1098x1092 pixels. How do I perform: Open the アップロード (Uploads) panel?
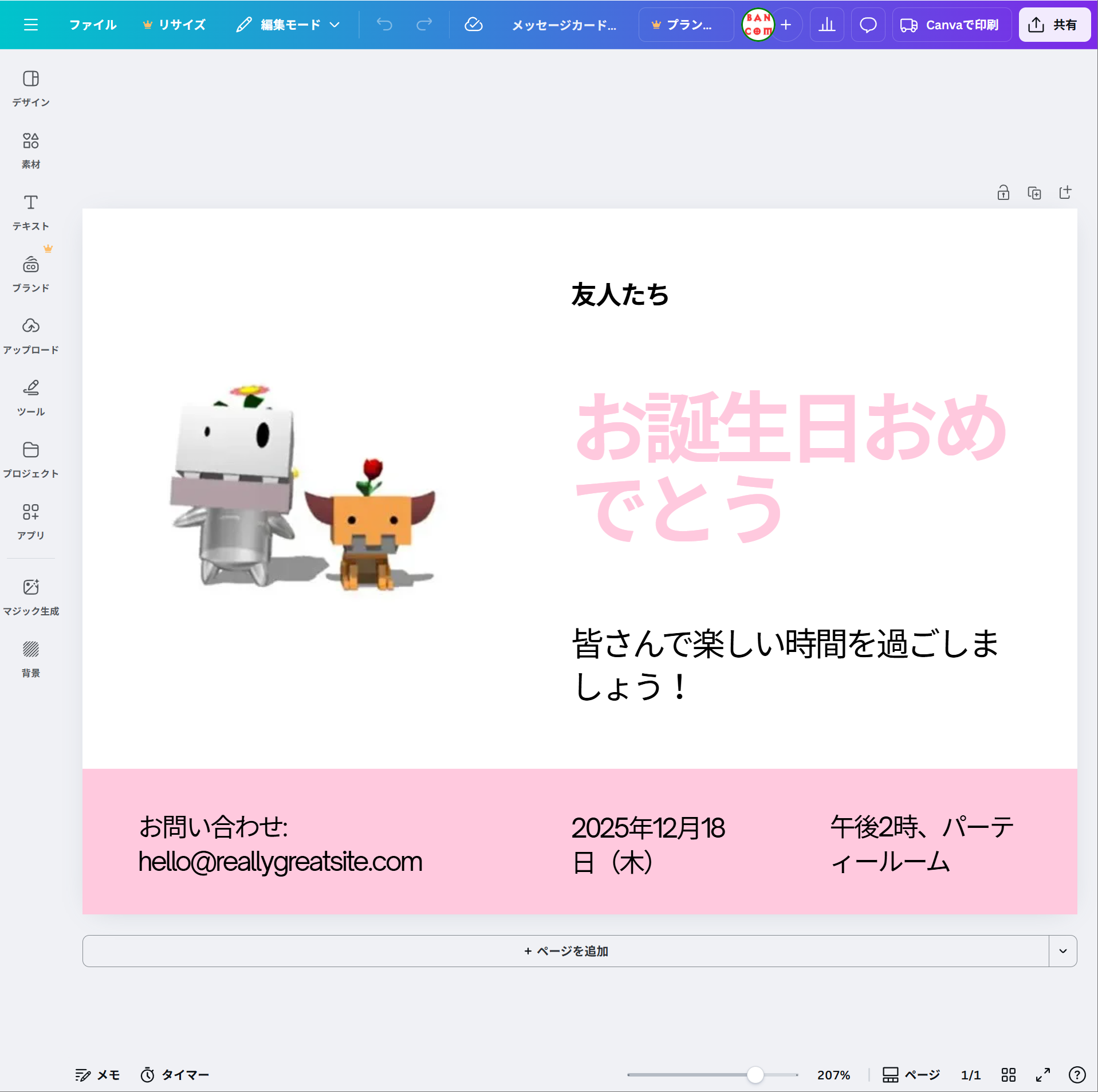31,336
